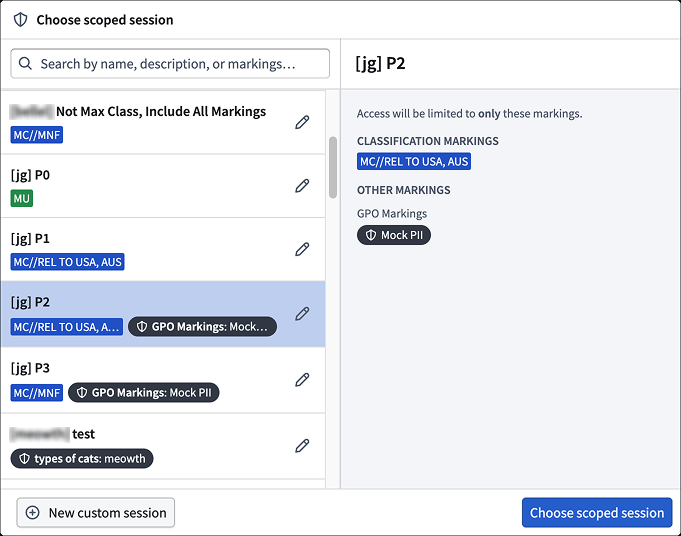Click pencil edit icon for [jg] P0
Viewport: 681px width, 536px height.
(x=302, y=185)
